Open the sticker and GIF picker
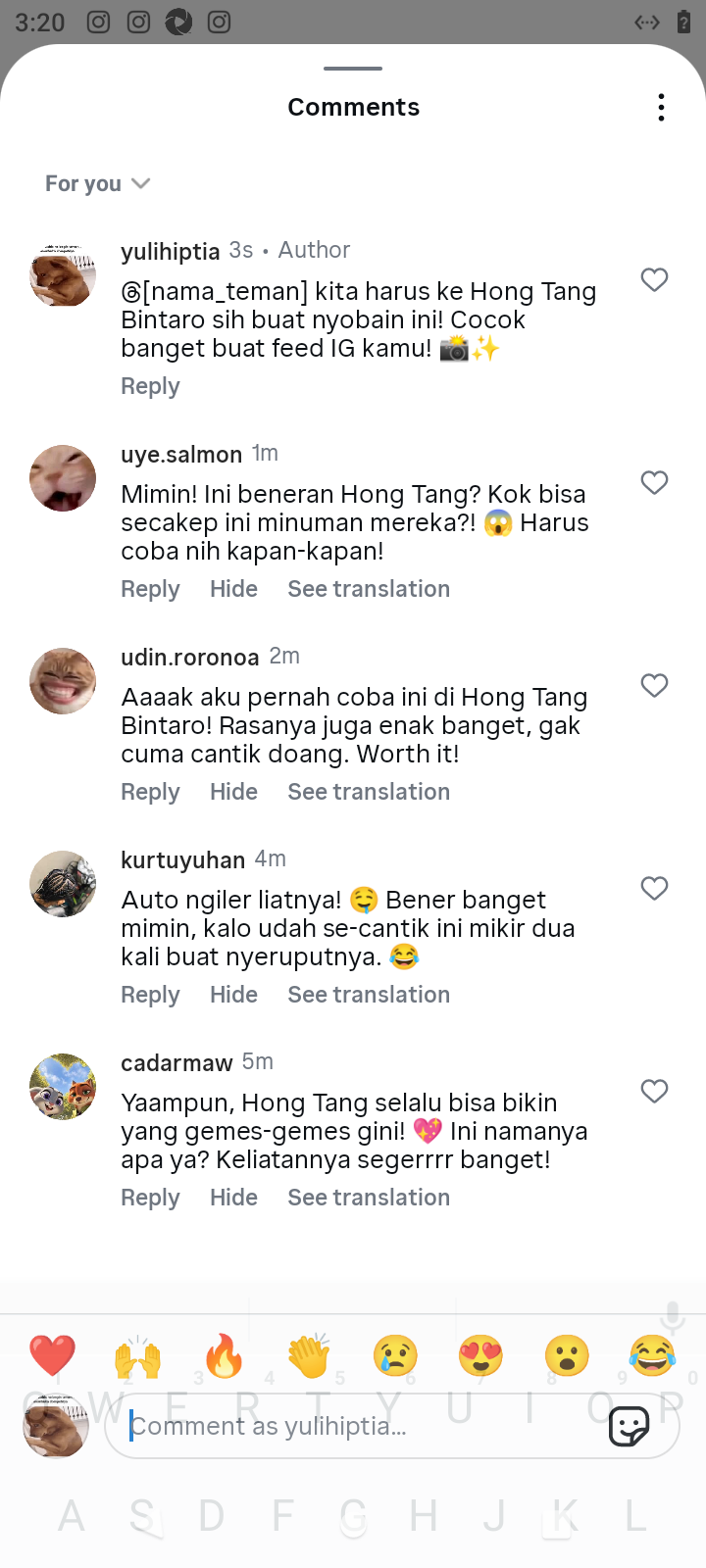Image resolution: width=706 pixels, height=1568 pixels. pyautogui.click(x=629, y=1426)
